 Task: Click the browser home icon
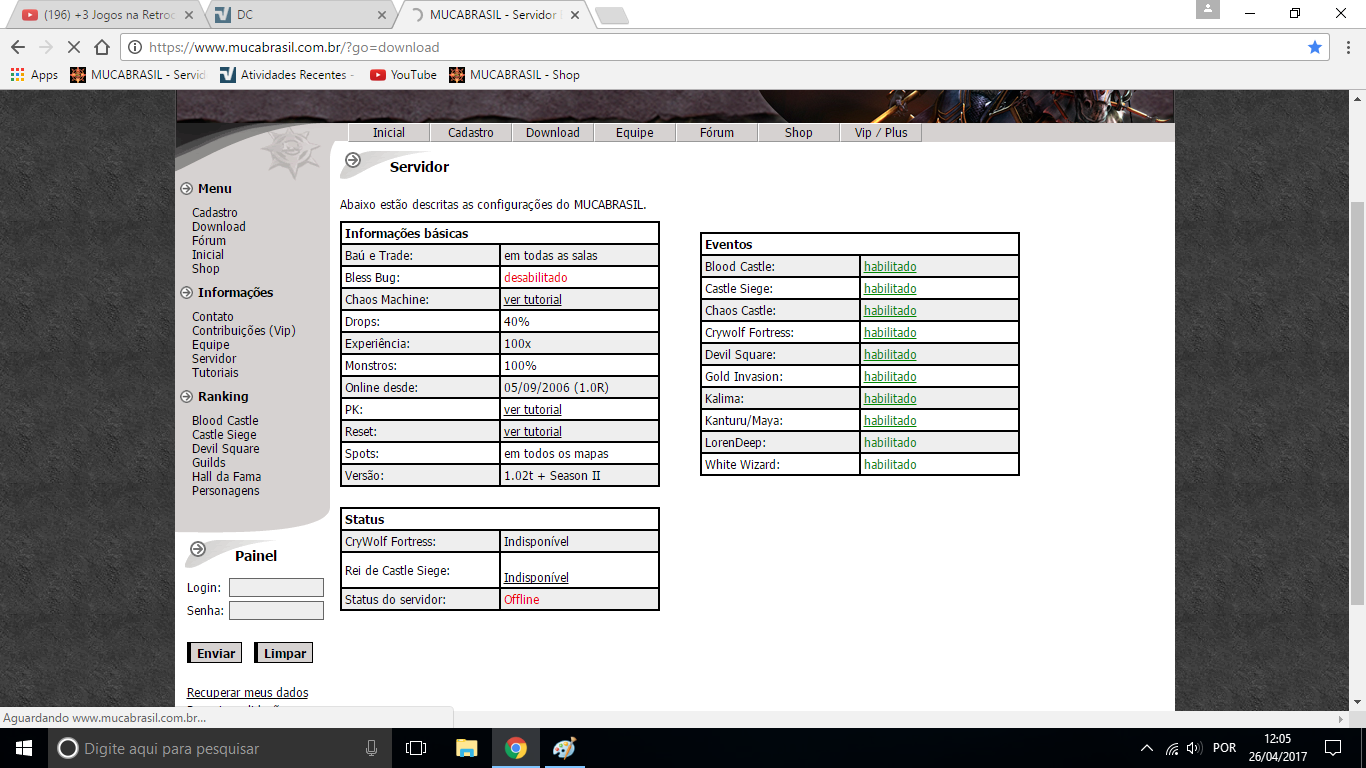(x=101, y=47)
